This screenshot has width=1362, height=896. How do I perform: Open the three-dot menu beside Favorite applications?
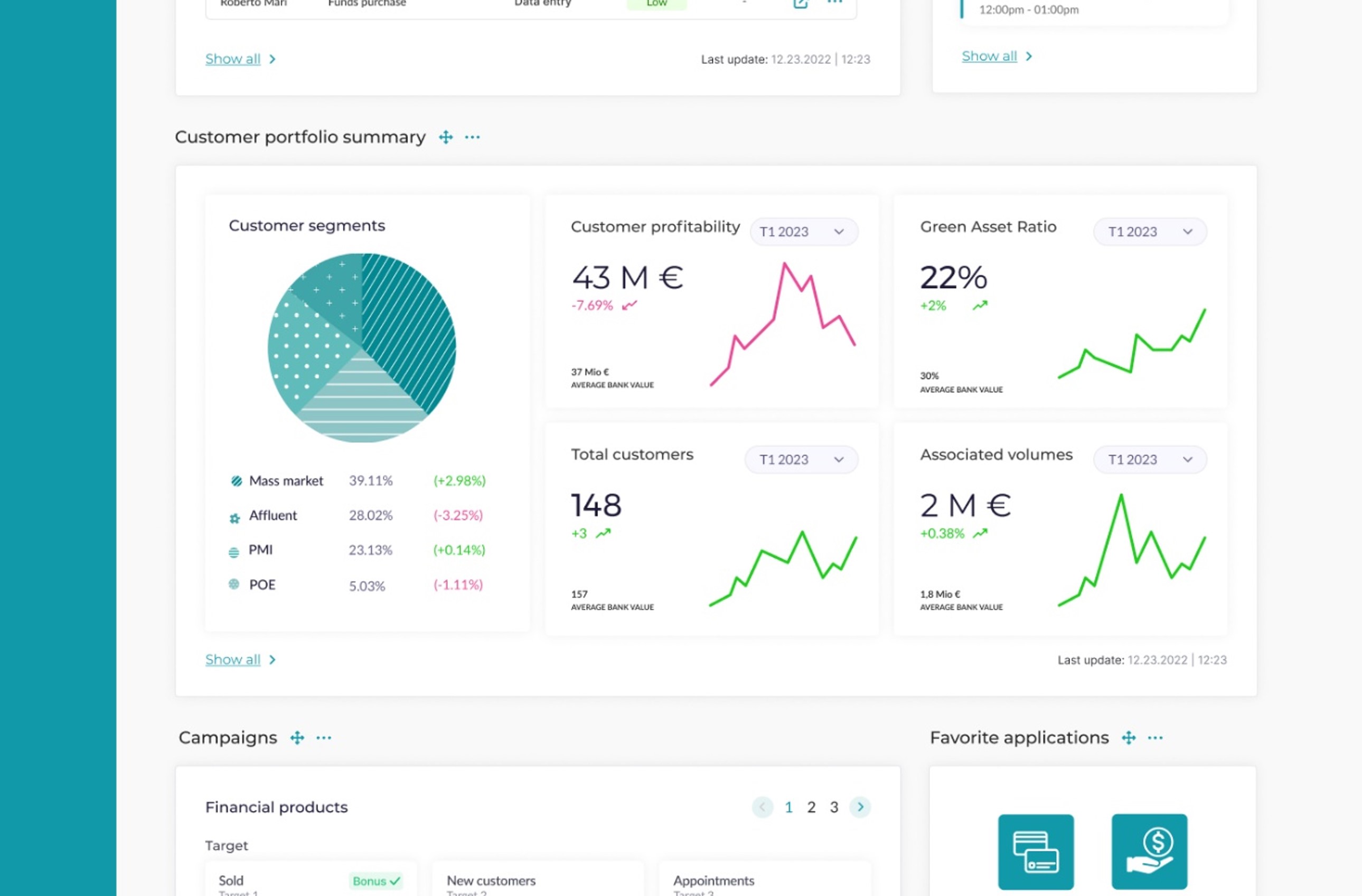point(1156,738)
